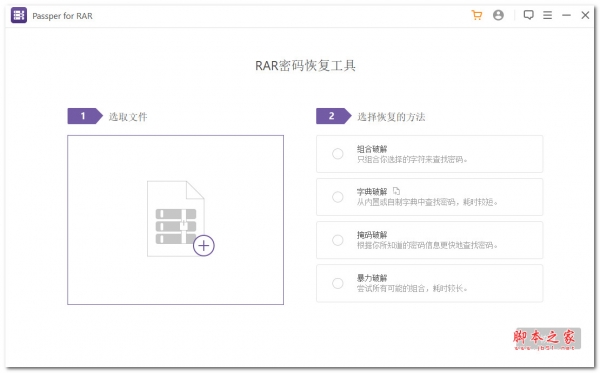The image size is (600, 373).
Task: Click the add RAR file plus icon
Action: (x=204, y=246)
